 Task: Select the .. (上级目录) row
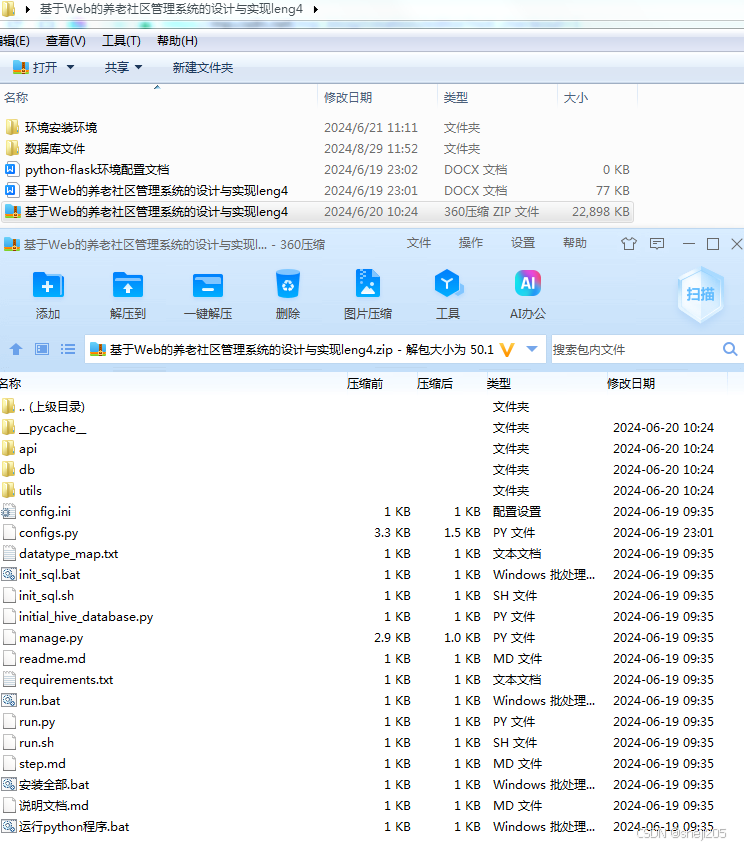(x=372, y=407)
